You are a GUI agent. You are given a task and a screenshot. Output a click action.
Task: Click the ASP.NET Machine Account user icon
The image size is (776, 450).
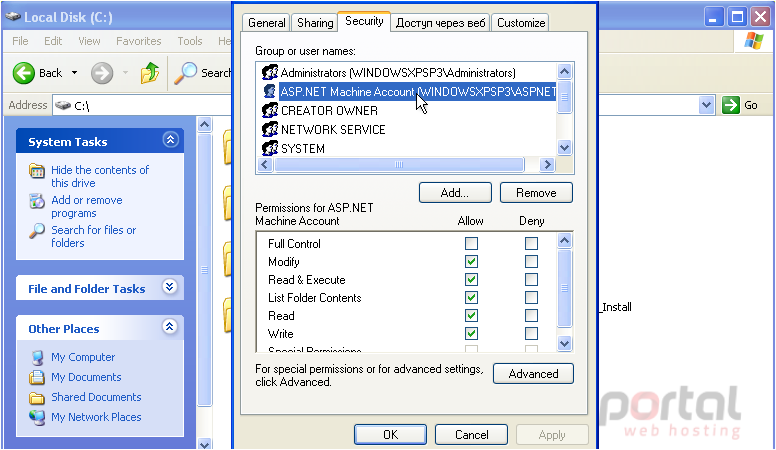(270, 91)
